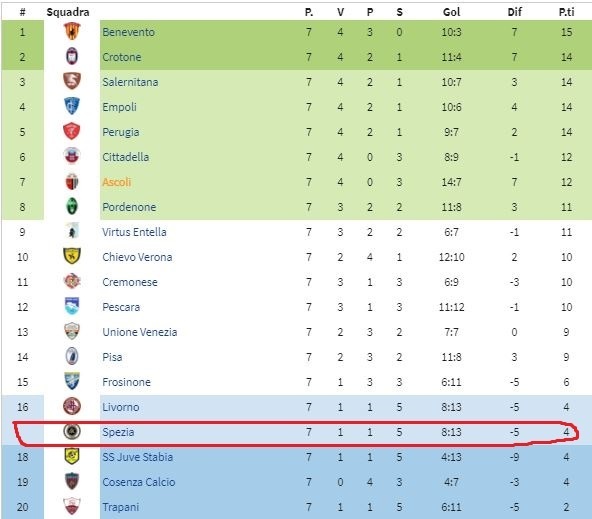The width and height of the screenshot is (592, 519).
Task: Open the Ascoli team link
Action: point(117,182)
